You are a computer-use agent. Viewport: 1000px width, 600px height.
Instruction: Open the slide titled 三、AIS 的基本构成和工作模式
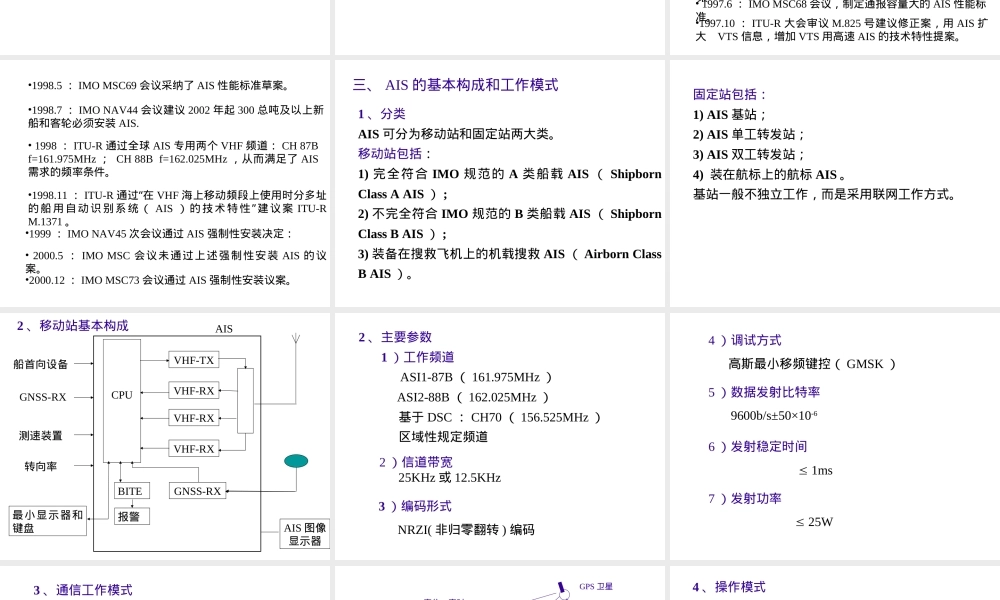499,184
